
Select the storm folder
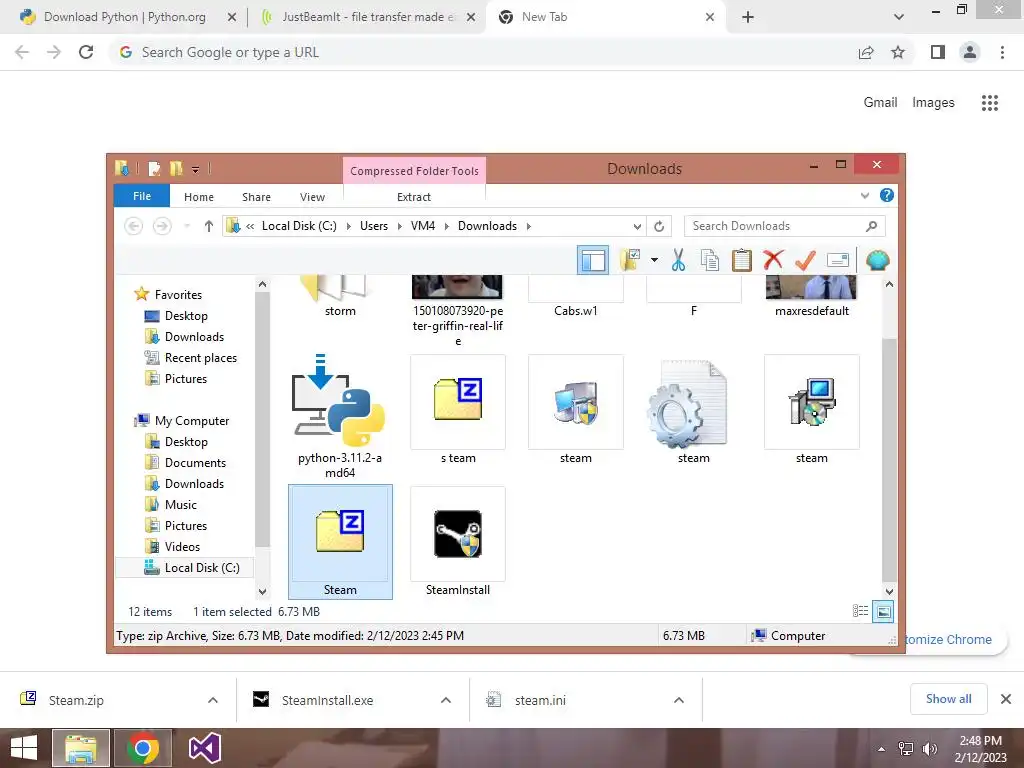pos(340,296)
